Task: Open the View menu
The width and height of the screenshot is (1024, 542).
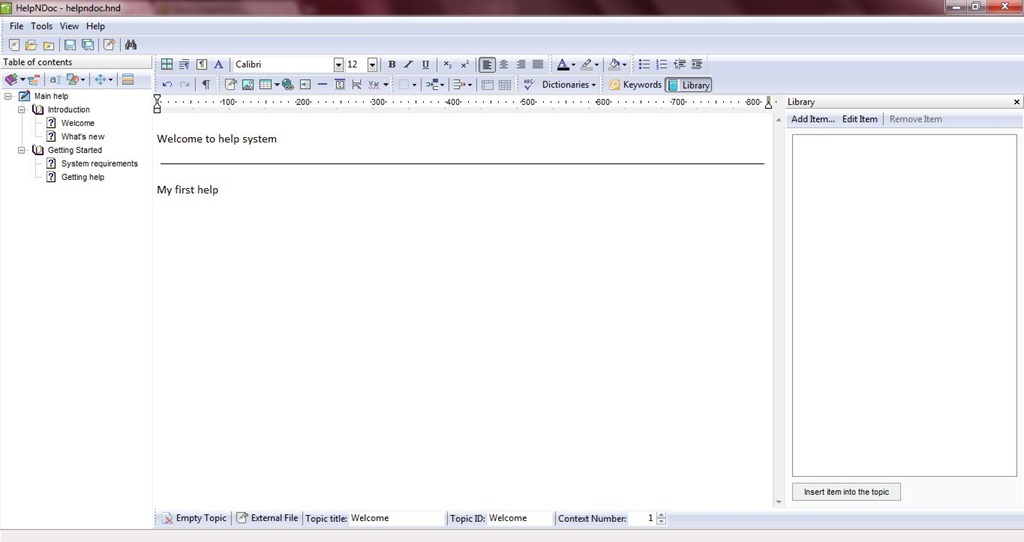Action: click(69, 26)
